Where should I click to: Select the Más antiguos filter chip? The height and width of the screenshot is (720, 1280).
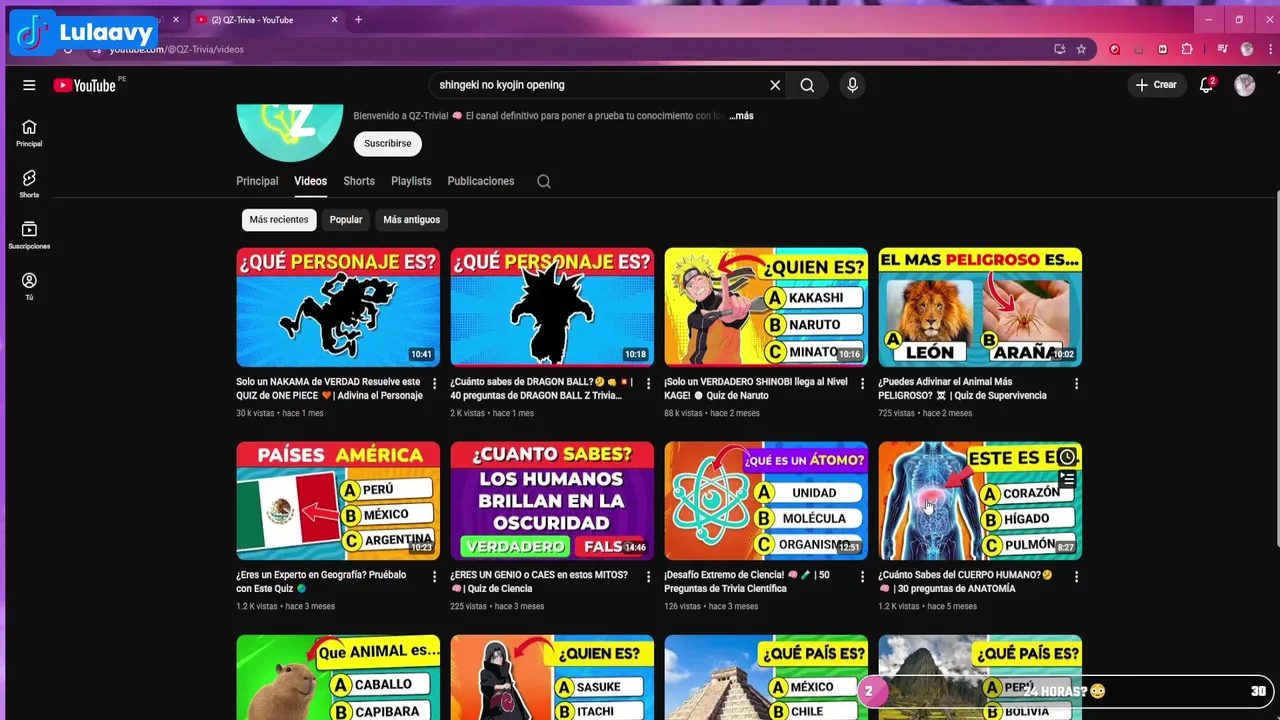coord(412,219)
